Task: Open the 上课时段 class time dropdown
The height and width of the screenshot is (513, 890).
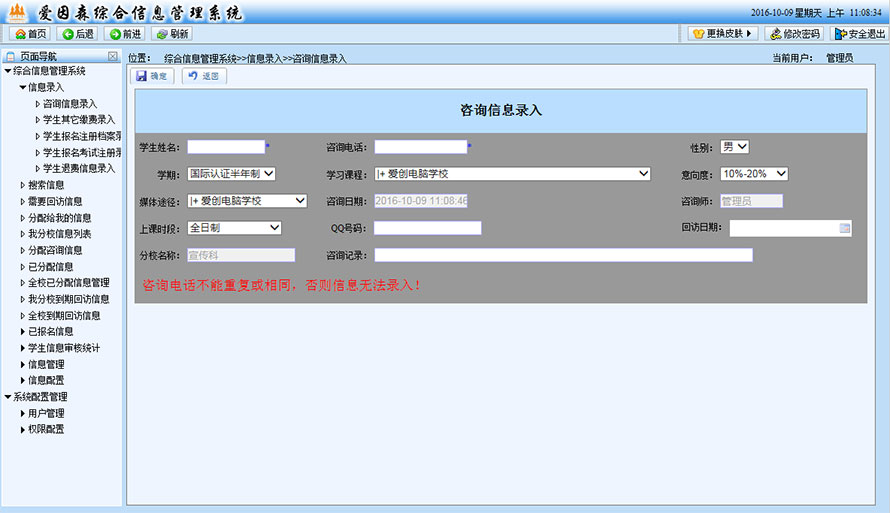Action: click(x=234, y=228)
